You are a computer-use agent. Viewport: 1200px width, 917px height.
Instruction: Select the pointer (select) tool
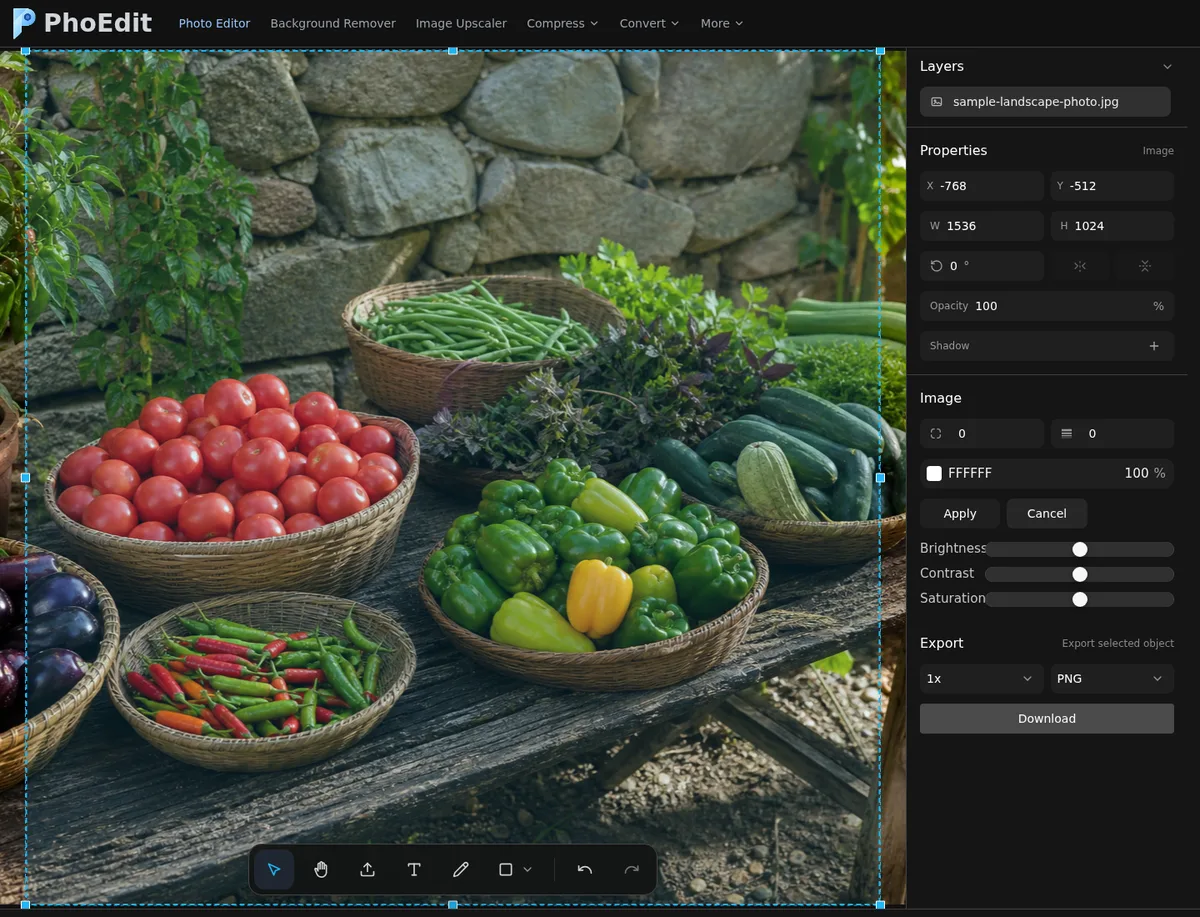[274, 870]
